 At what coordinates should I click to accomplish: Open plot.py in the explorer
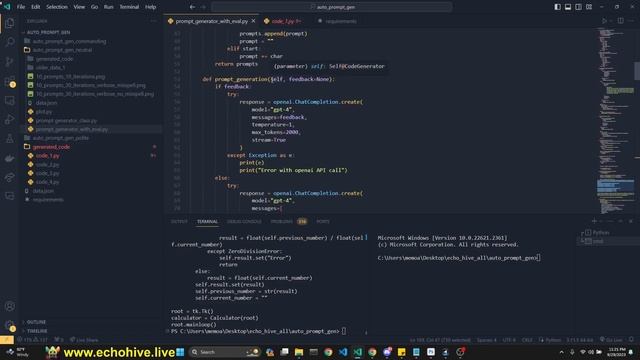click(x=44, y=111)
